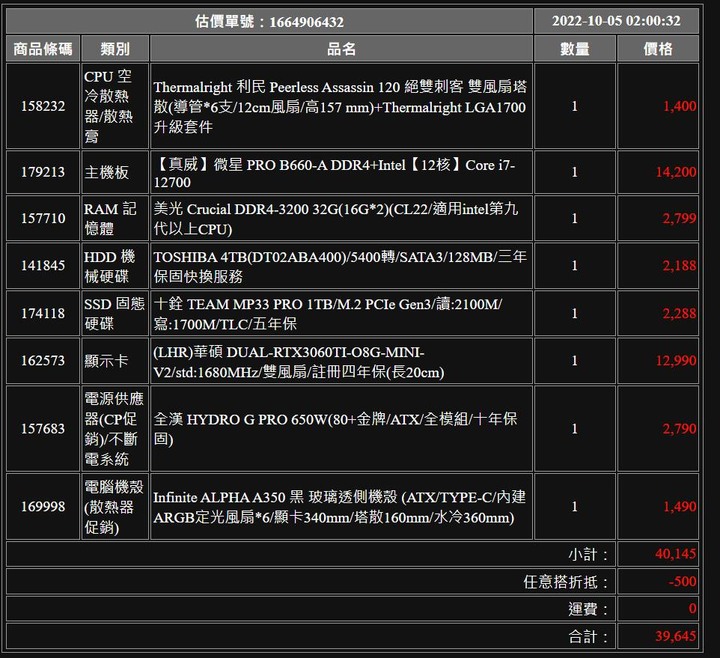Select barcode 179213 cell
The width and height of the screenshot is (720, 658).
[43, 172]
